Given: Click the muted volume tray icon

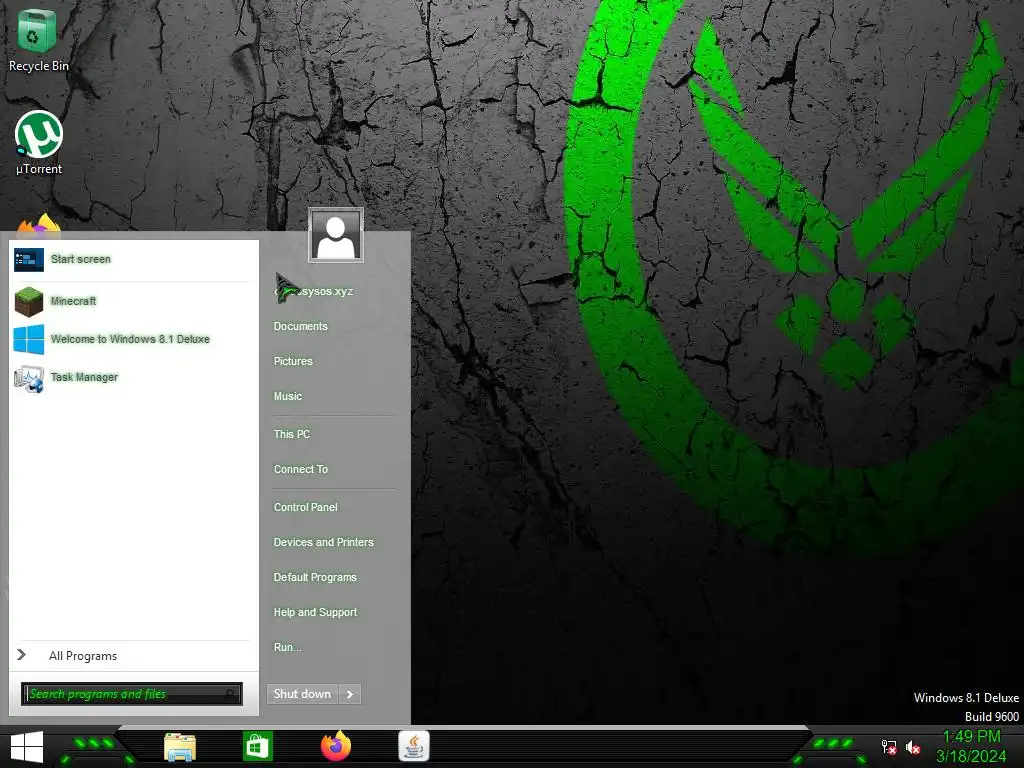Looking at the screenshot, I should point(913,747).
